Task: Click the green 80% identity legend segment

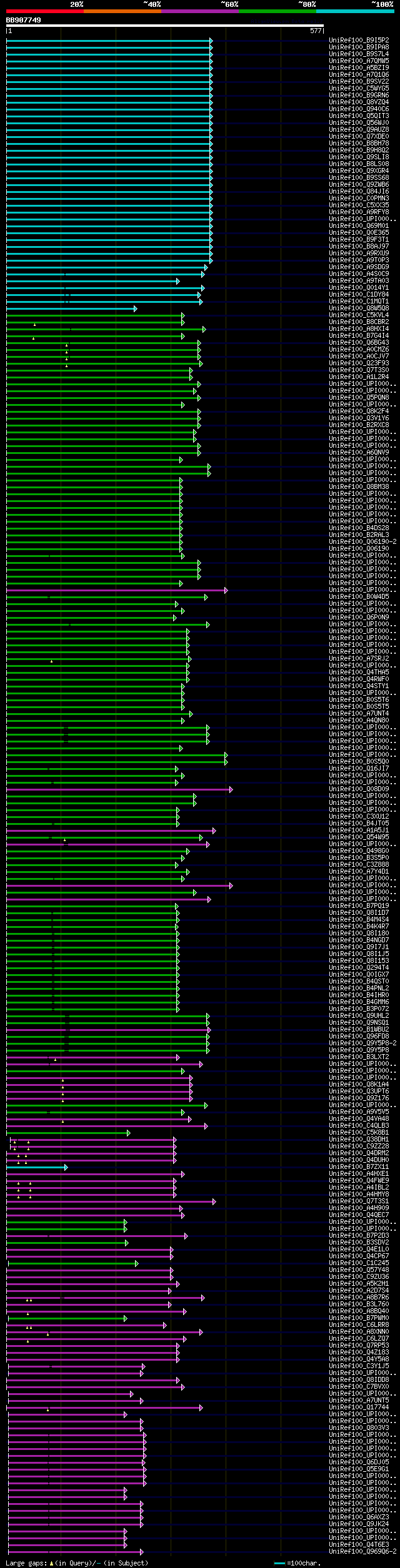Action: 277,11
